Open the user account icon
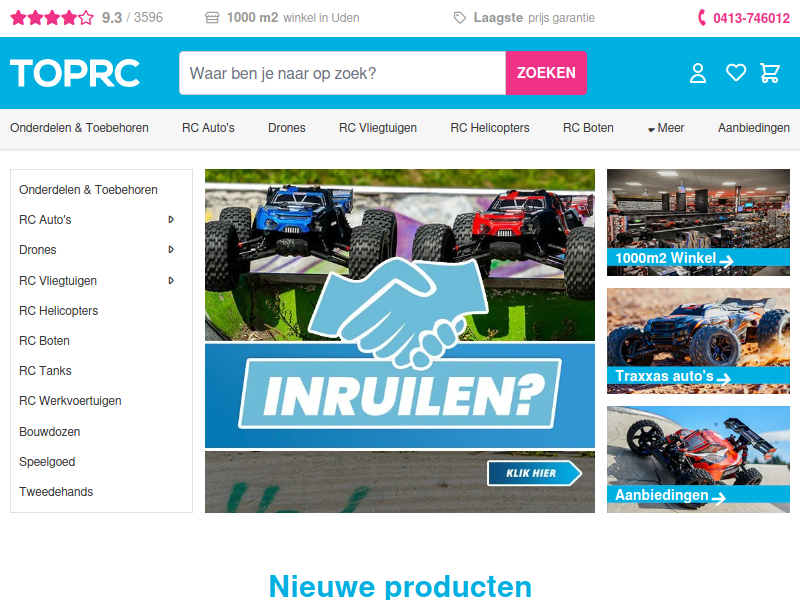The image size is (800, 600). pos(697,73)
